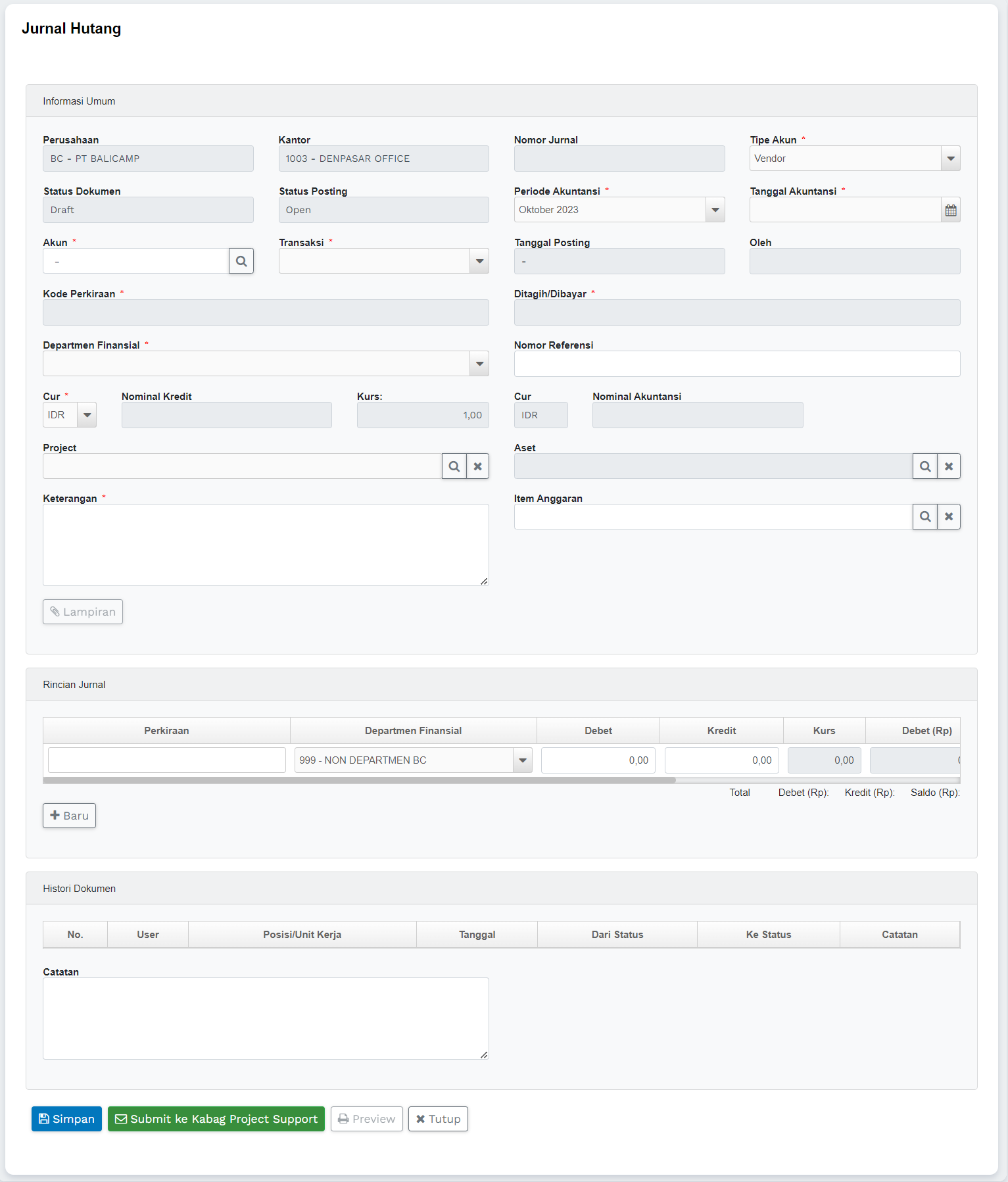Click the Rincian Jurnal horizontal scrollbar
Image resolution: width=1008 pixels, height=1182 pixels.
tap(359, 780)
